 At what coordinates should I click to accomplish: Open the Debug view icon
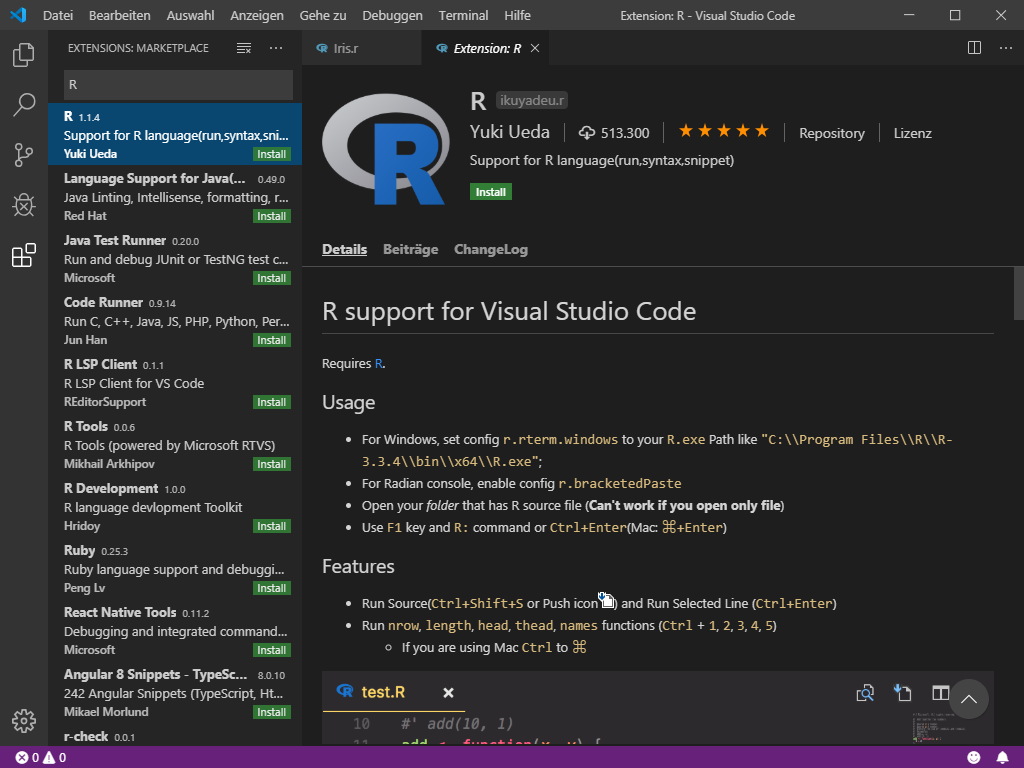(x=24, y=205)
